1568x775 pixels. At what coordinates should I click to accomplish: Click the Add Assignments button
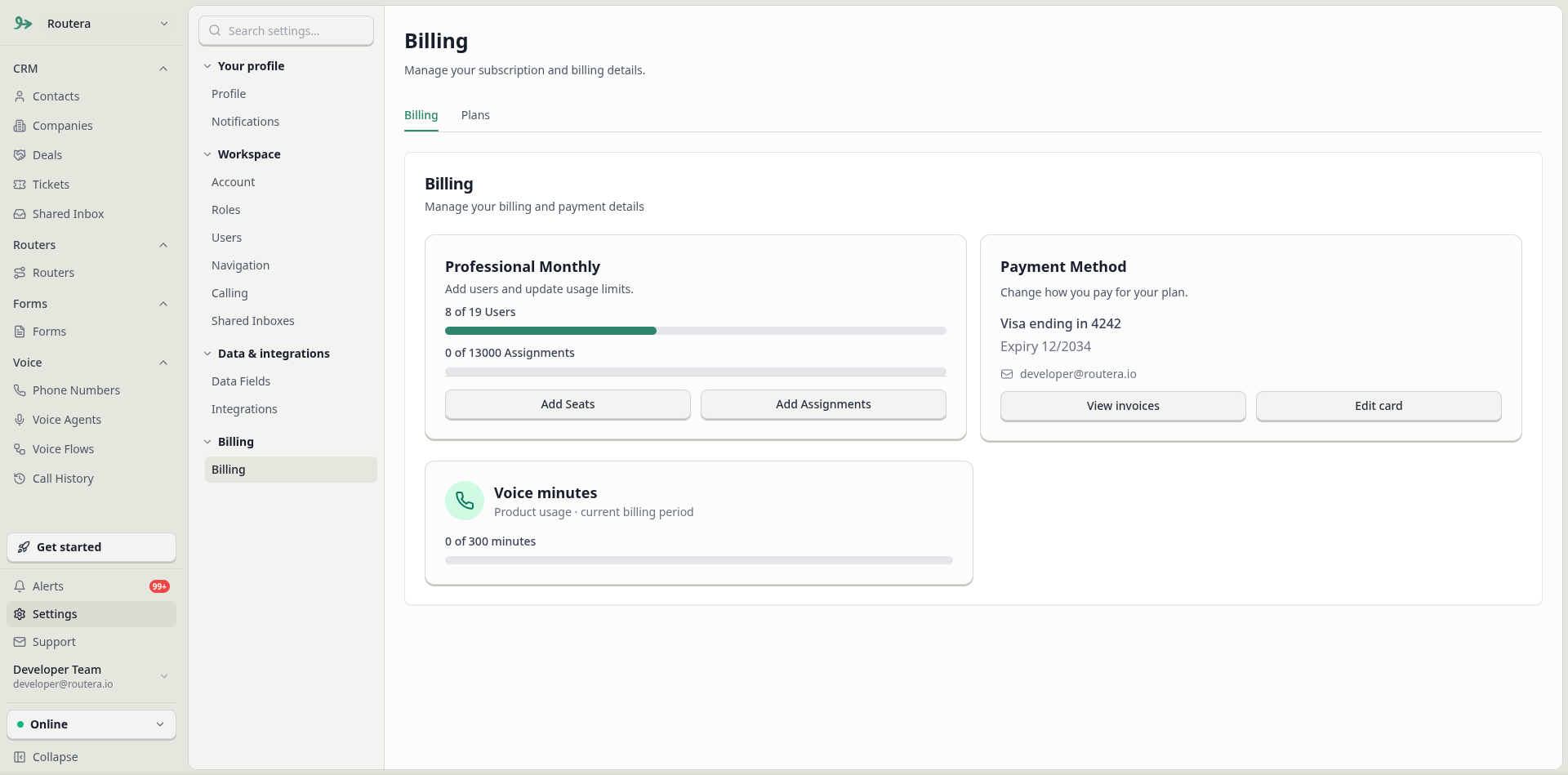pyautogui.click(x=823, y=404)
